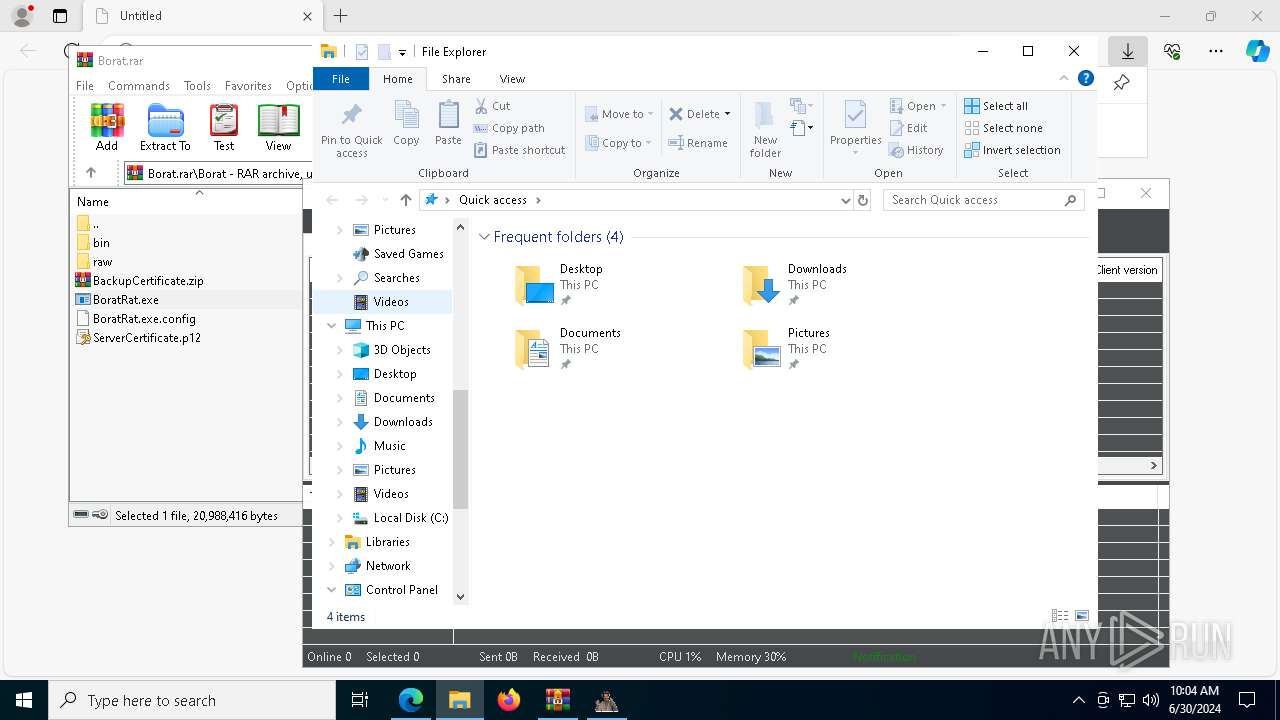The height and width of the screenshot is (720, 1280).
Task: Click Edit in Open group
Action: (x=908, y=128)
